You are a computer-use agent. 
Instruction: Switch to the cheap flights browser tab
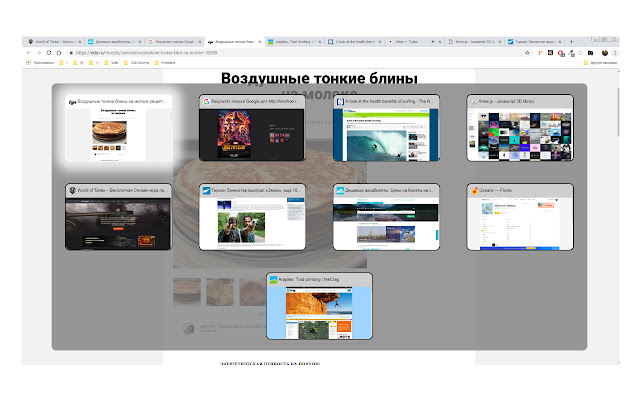(x=114, y=42)
